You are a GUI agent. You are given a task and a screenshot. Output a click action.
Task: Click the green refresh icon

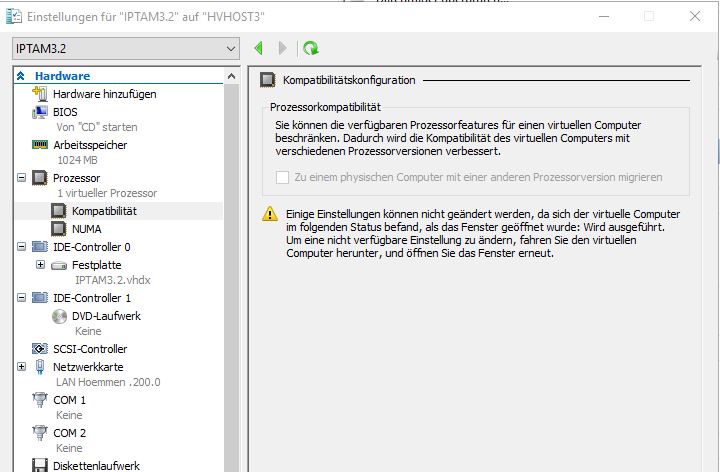pos(311,48)
